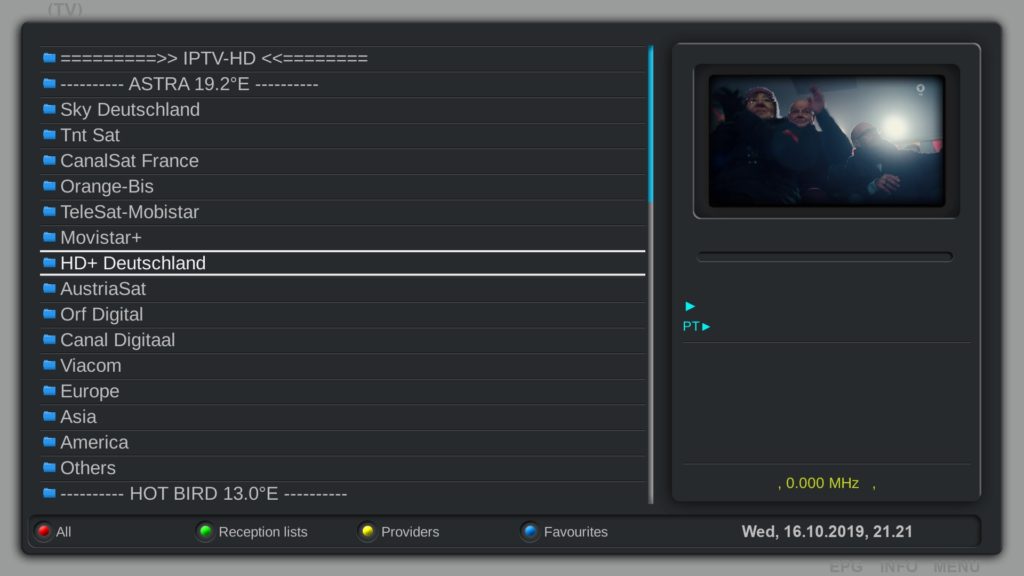Choose the Orange-Bis bouquet
This screenshot has width=1024, height=576.
click(x=343, y=186)
